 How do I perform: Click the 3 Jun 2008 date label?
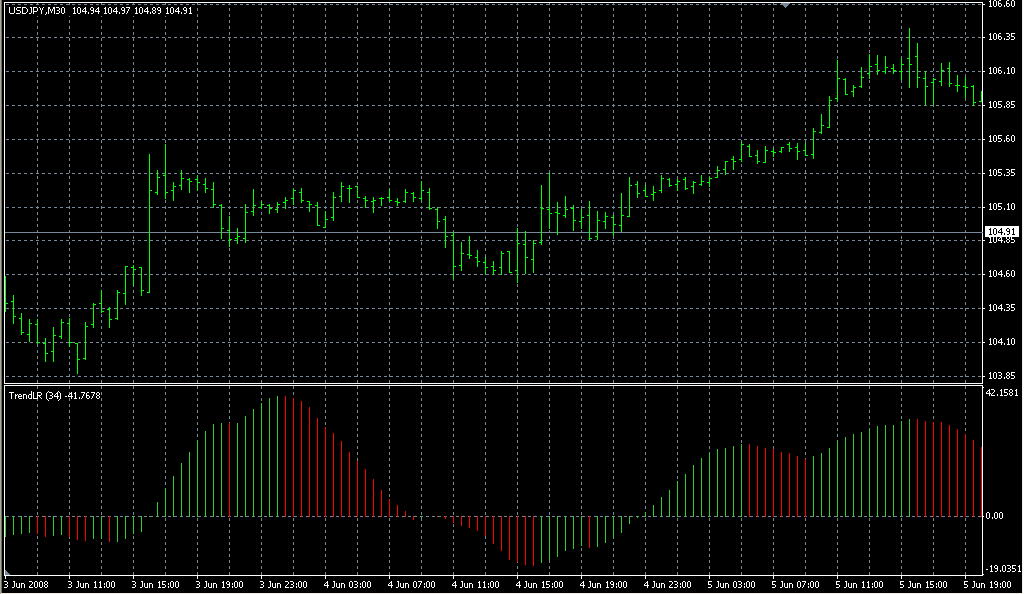tap(26, 585)
